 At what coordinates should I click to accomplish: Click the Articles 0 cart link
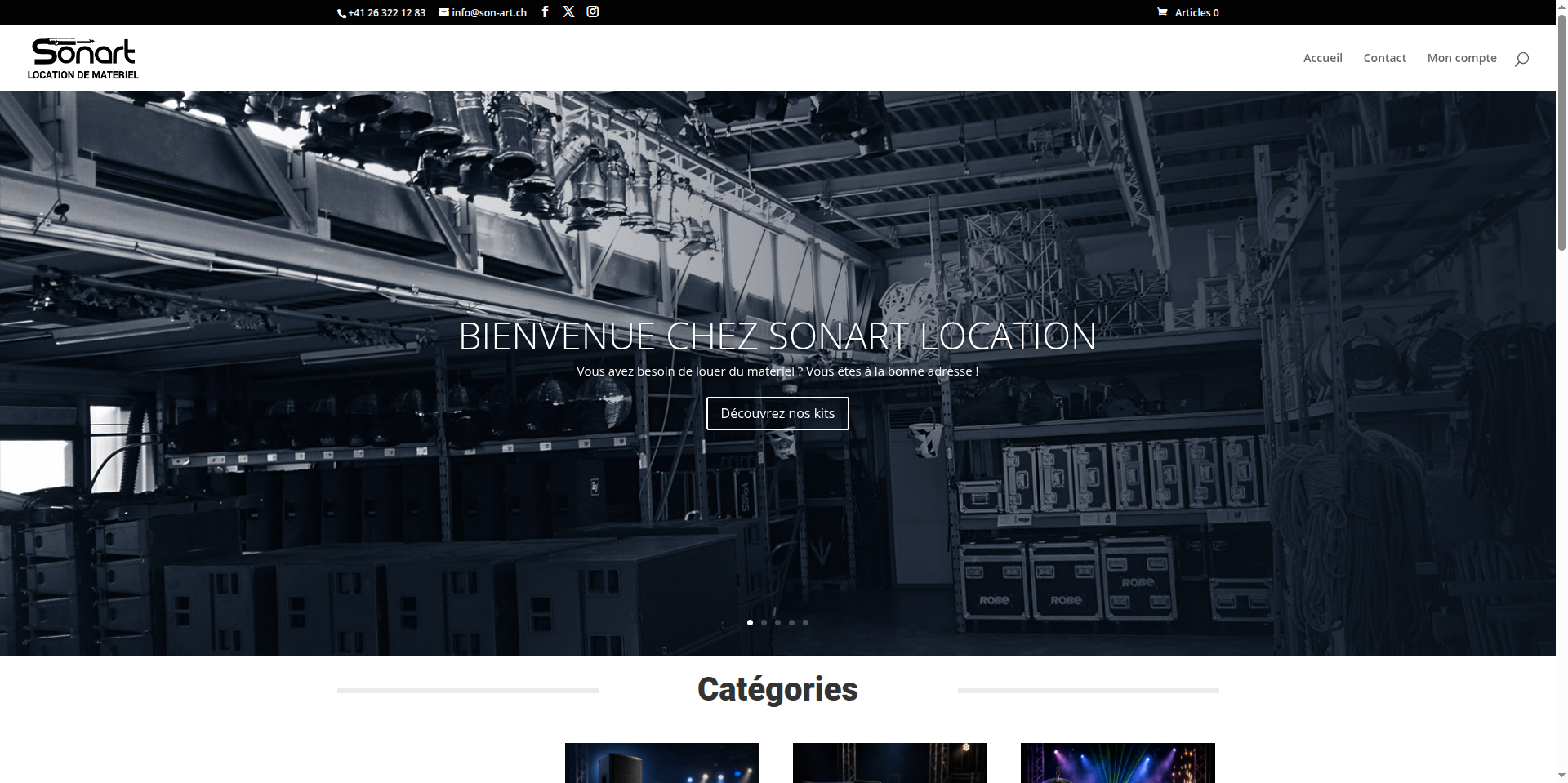(x=1188, y=12)
